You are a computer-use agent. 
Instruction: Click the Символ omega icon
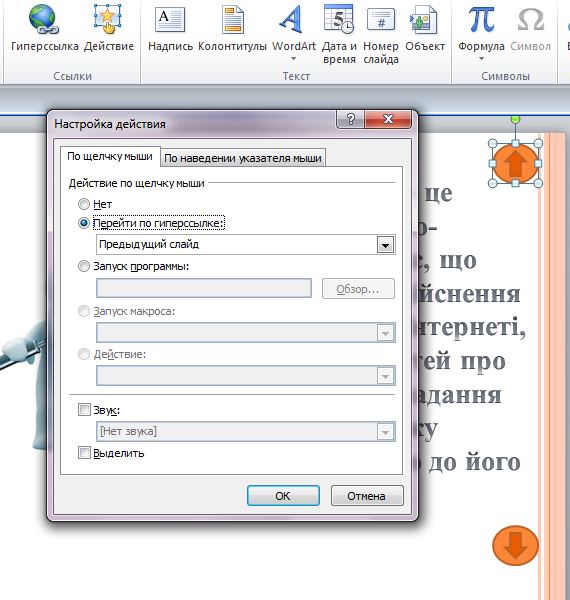(531, 19)
